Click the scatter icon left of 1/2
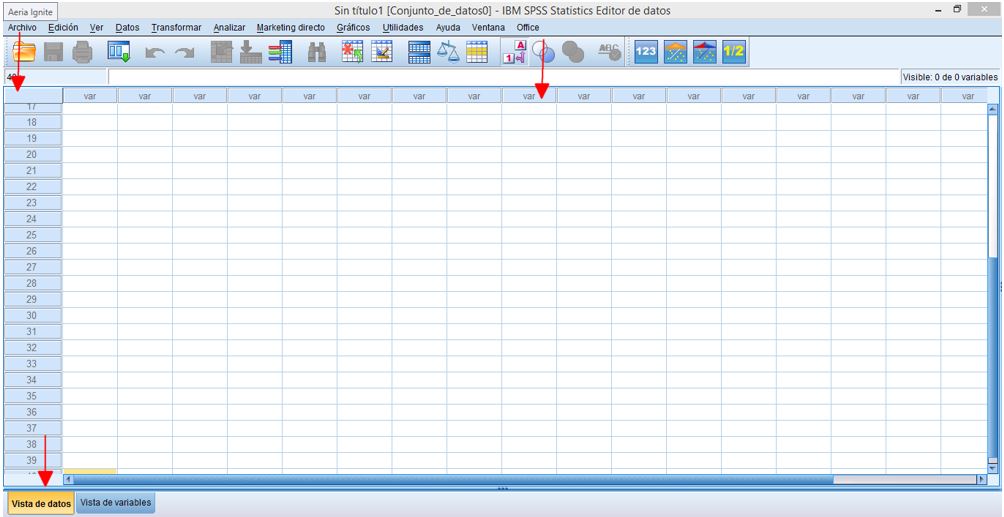Image resolution: width=1004 pixels, height=517 pixels. 704,53
